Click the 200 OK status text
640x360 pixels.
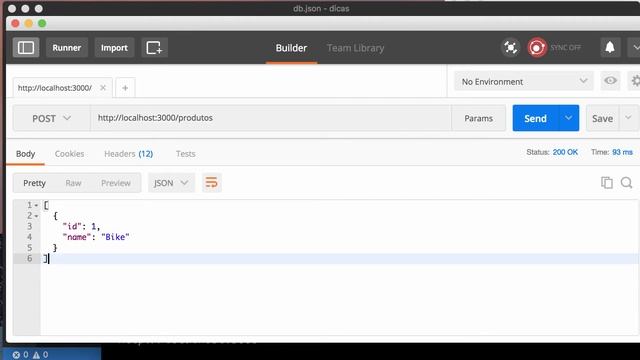tap(565, 152)
